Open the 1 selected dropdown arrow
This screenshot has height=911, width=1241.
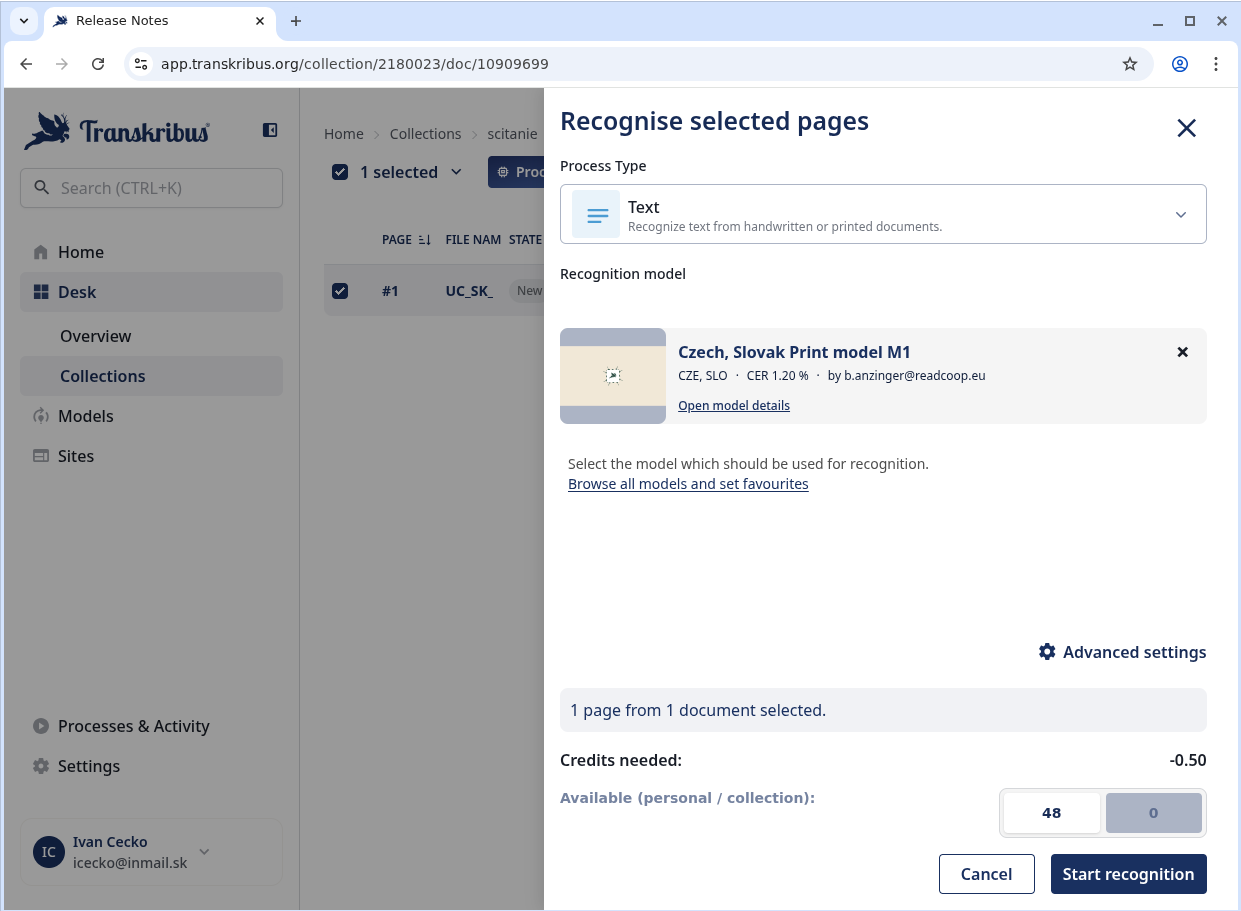(457, 172)
